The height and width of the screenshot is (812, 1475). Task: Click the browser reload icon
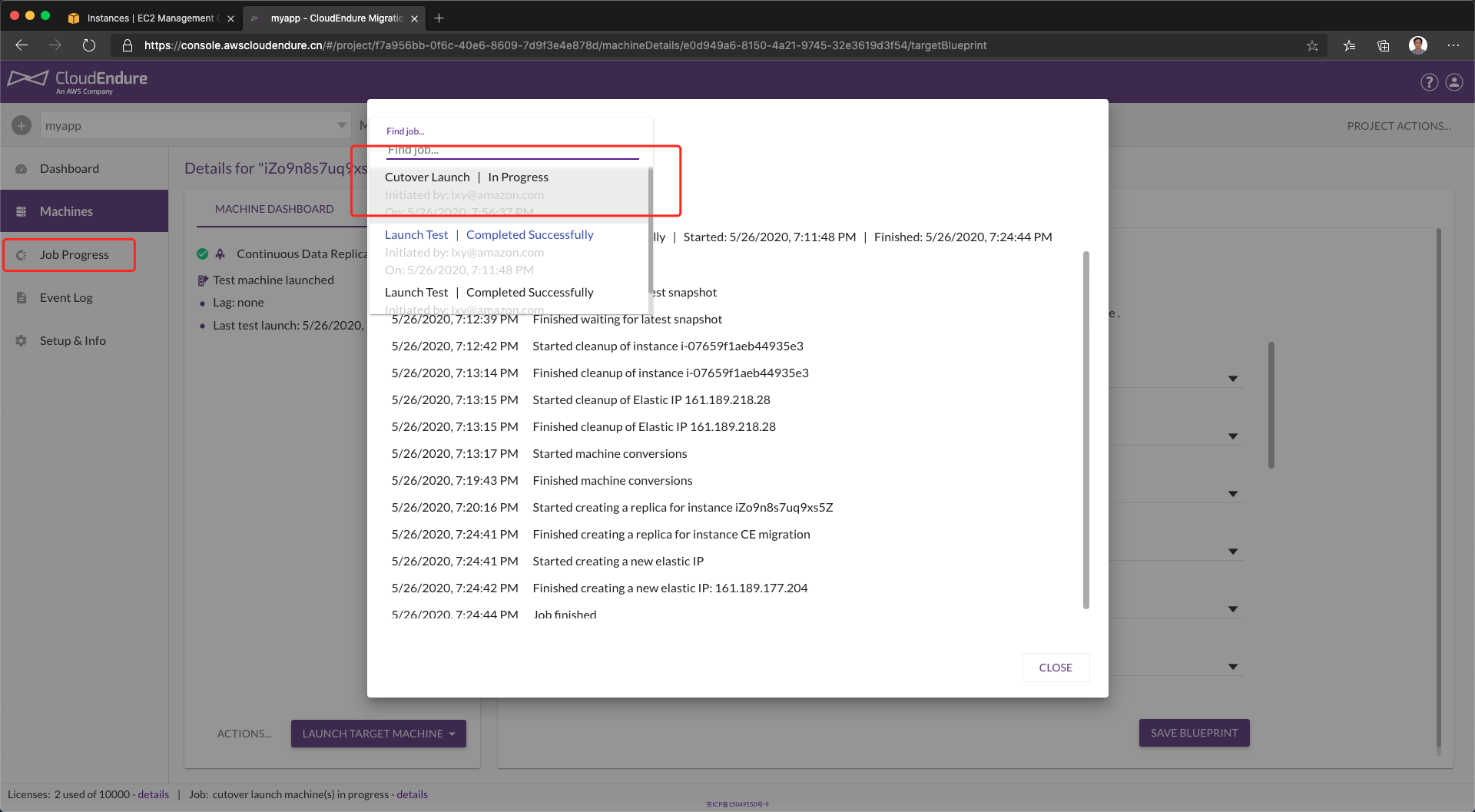pos(89,45)
